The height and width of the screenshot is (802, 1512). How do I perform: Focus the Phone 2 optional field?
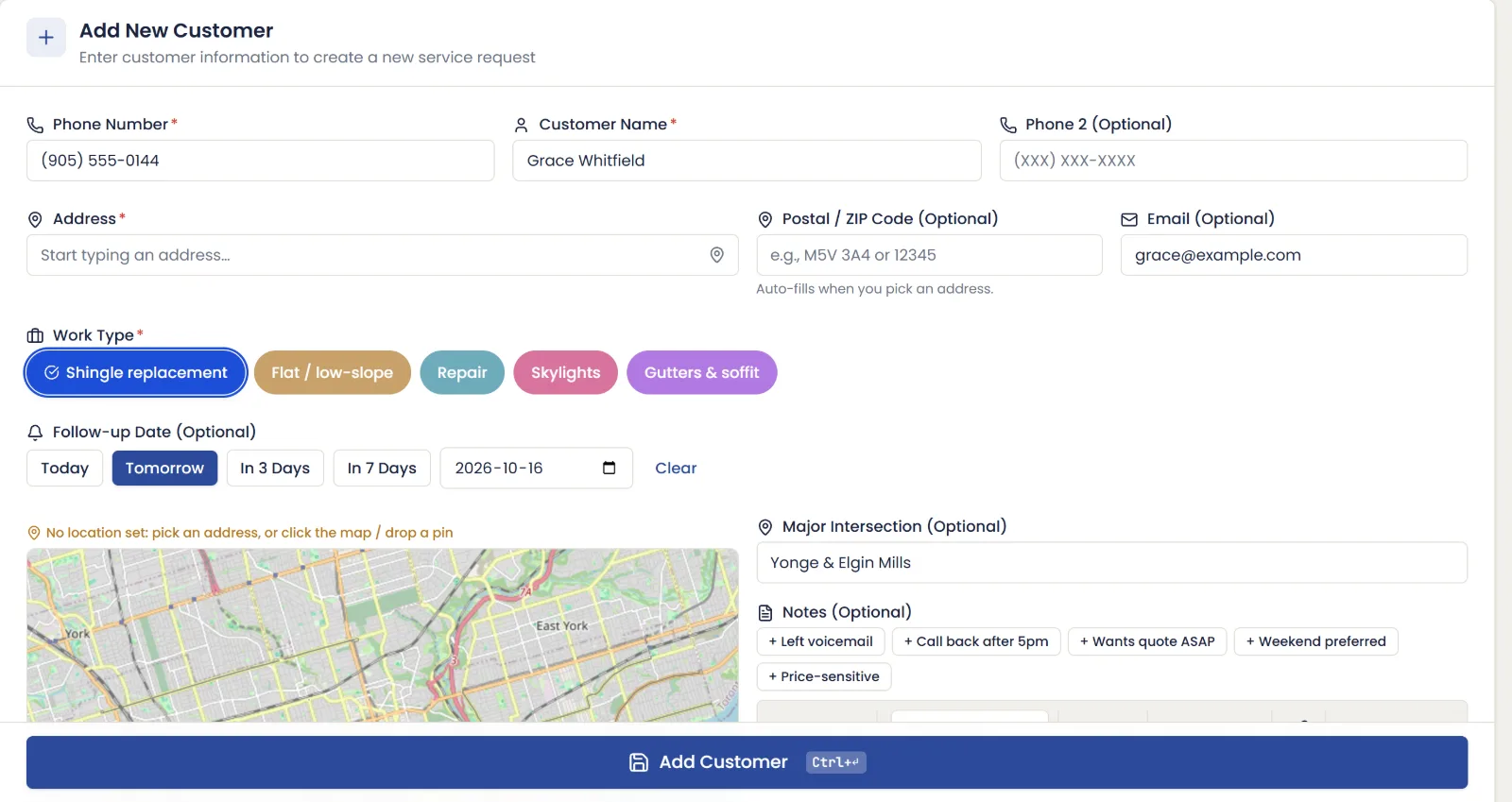pos(1233,161)
